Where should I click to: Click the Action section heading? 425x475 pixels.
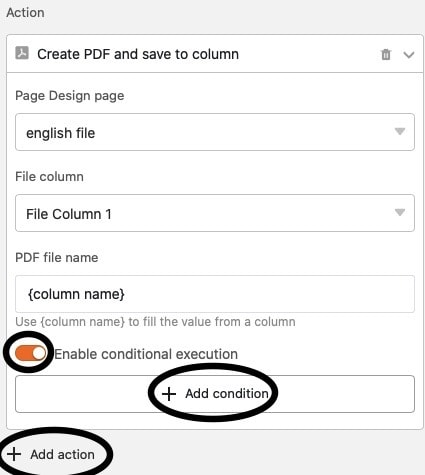pos(25,12)
